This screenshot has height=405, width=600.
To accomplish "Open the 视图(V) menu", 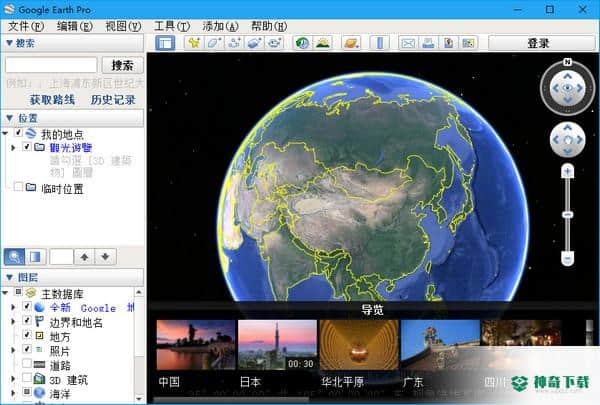I will click(123, 26).
